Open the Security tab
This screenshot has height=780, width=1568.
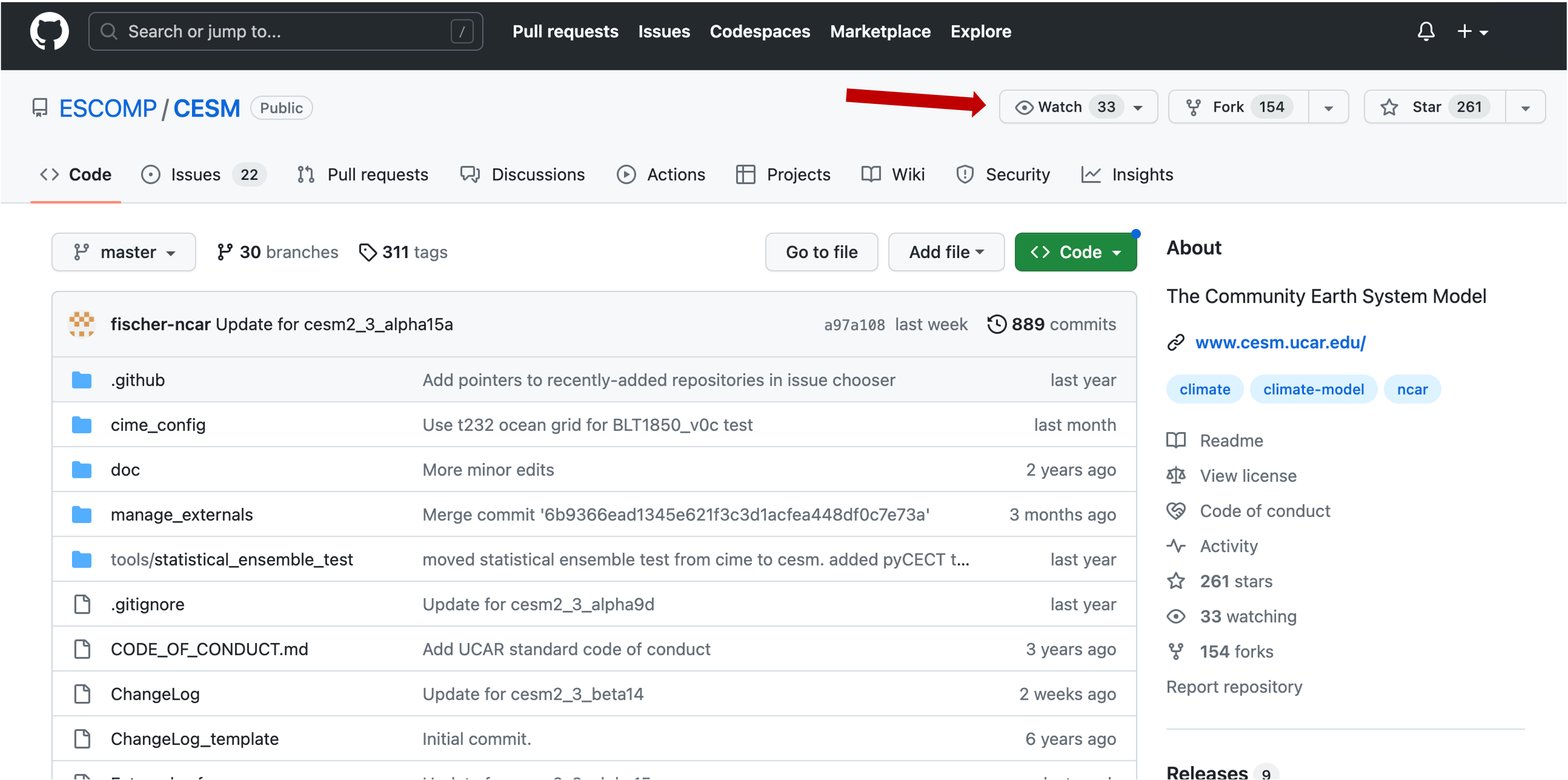tap(1003, 174)
